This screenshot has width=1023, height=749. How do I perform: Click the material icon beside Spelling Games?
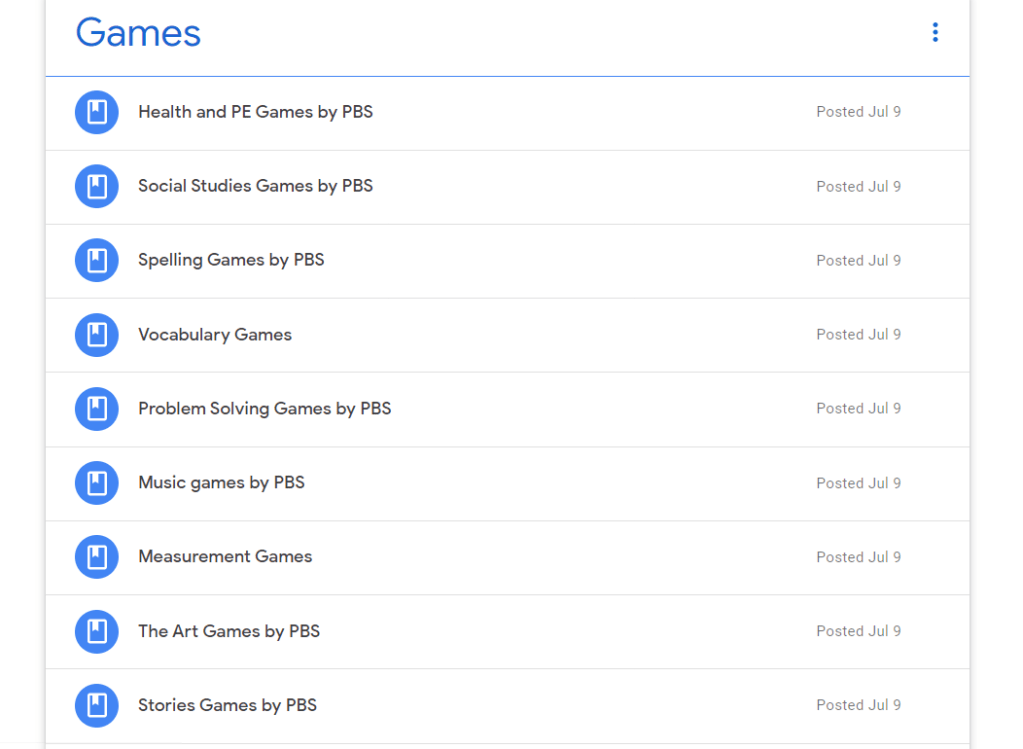coord(97,260)
